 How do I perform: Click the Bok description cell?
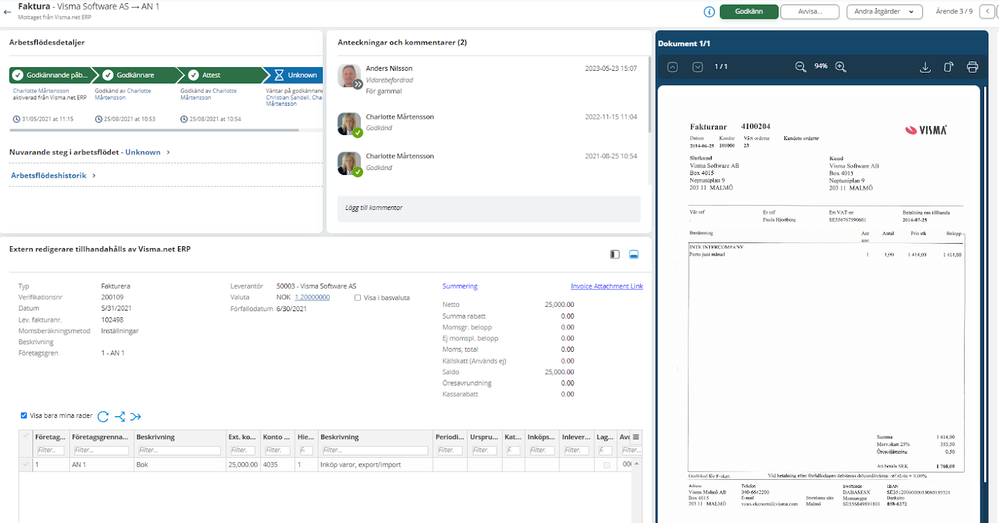tap(179, 464)
